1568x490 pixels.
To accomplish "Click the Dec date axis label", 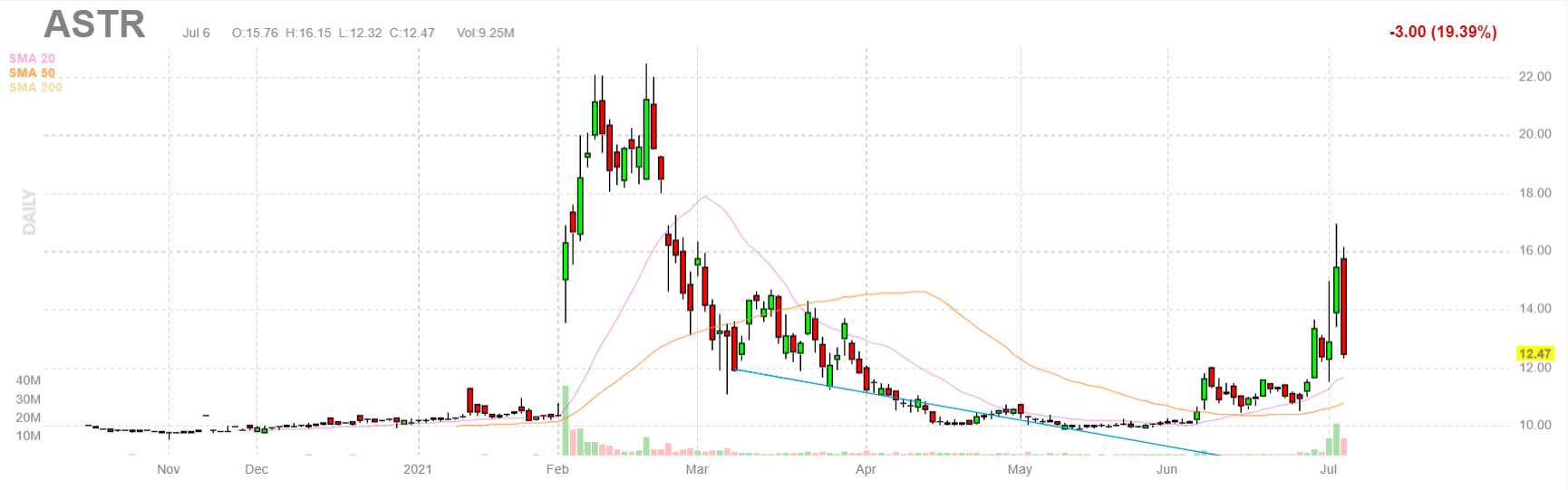I will coord(256,469).
